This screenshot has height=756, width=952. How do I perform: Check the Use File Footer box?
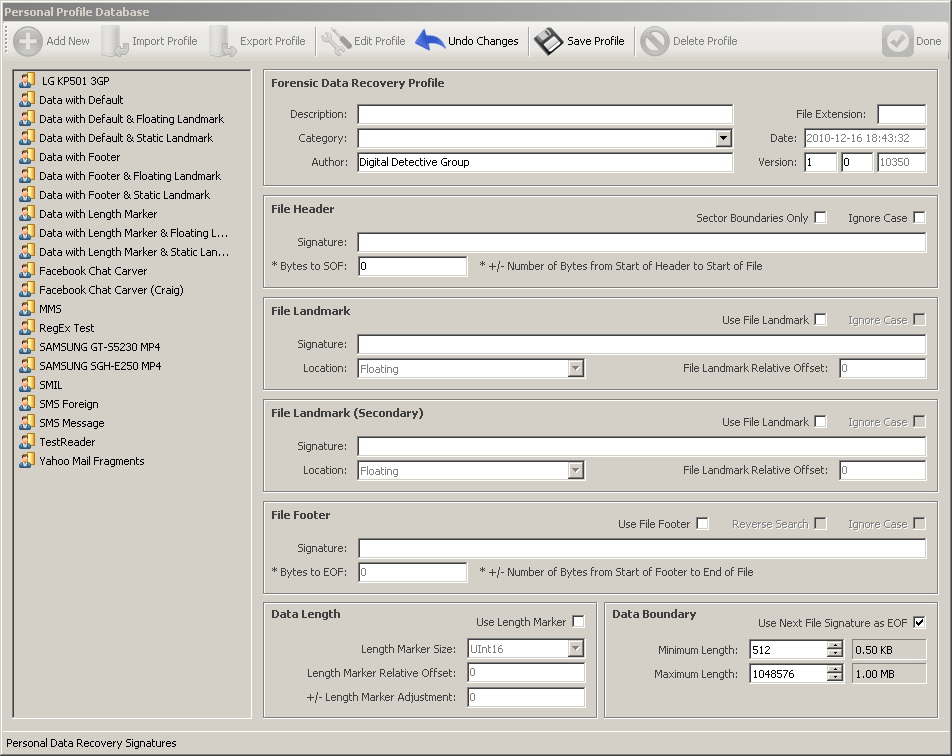coord(702,523)
